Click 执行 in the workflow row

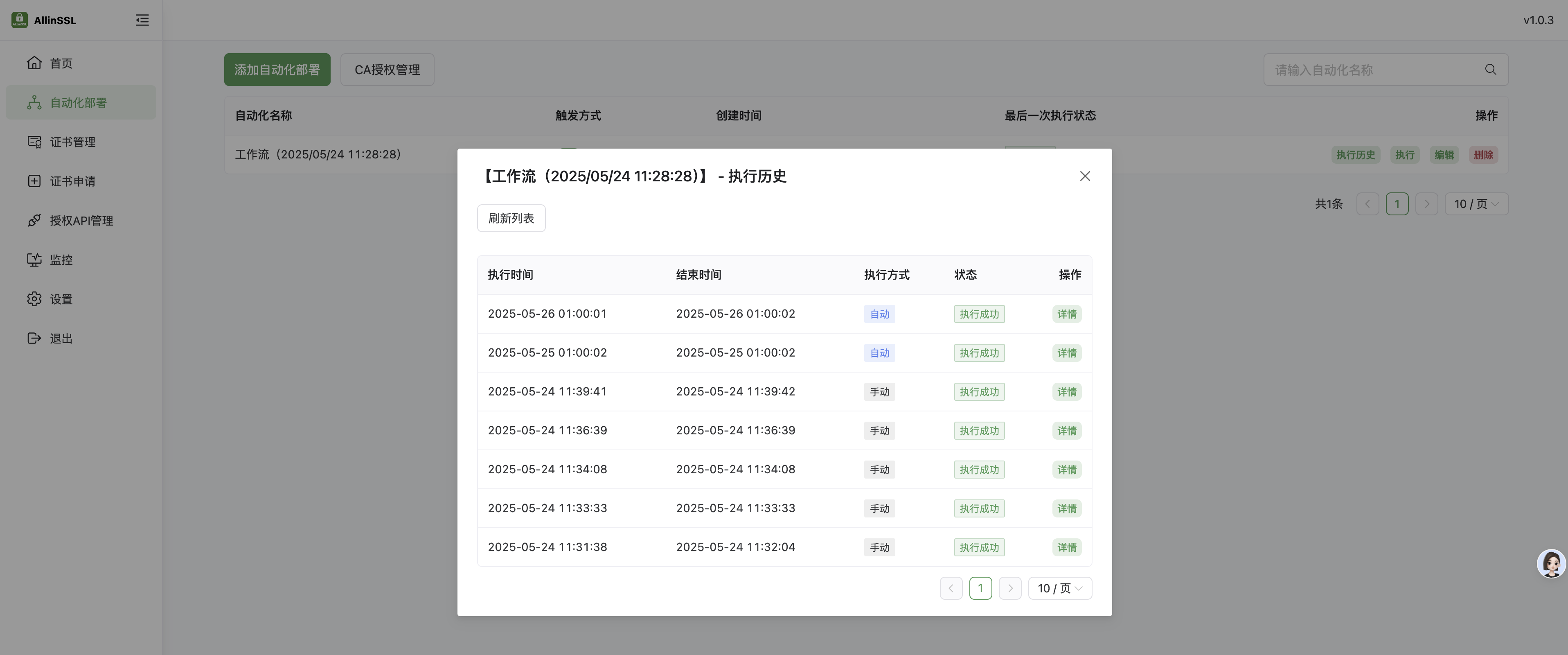pyautogui.click(x=1405, y=155)
